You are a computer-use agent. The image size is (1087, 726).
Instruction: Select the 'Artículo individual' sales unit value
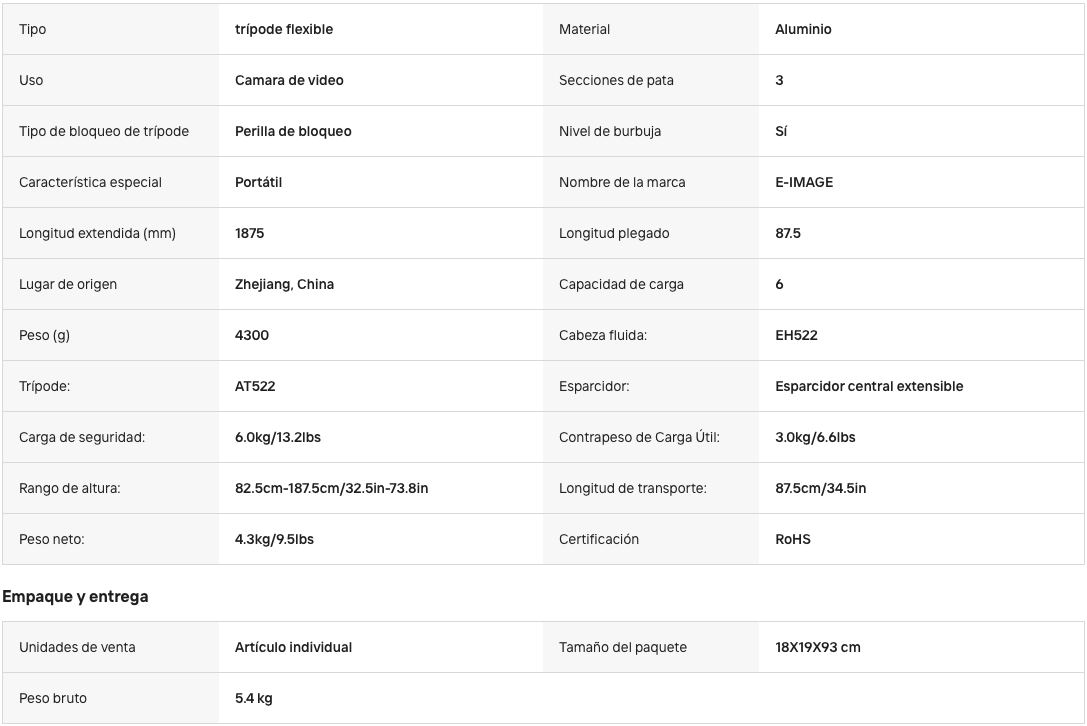click(293, 648)
